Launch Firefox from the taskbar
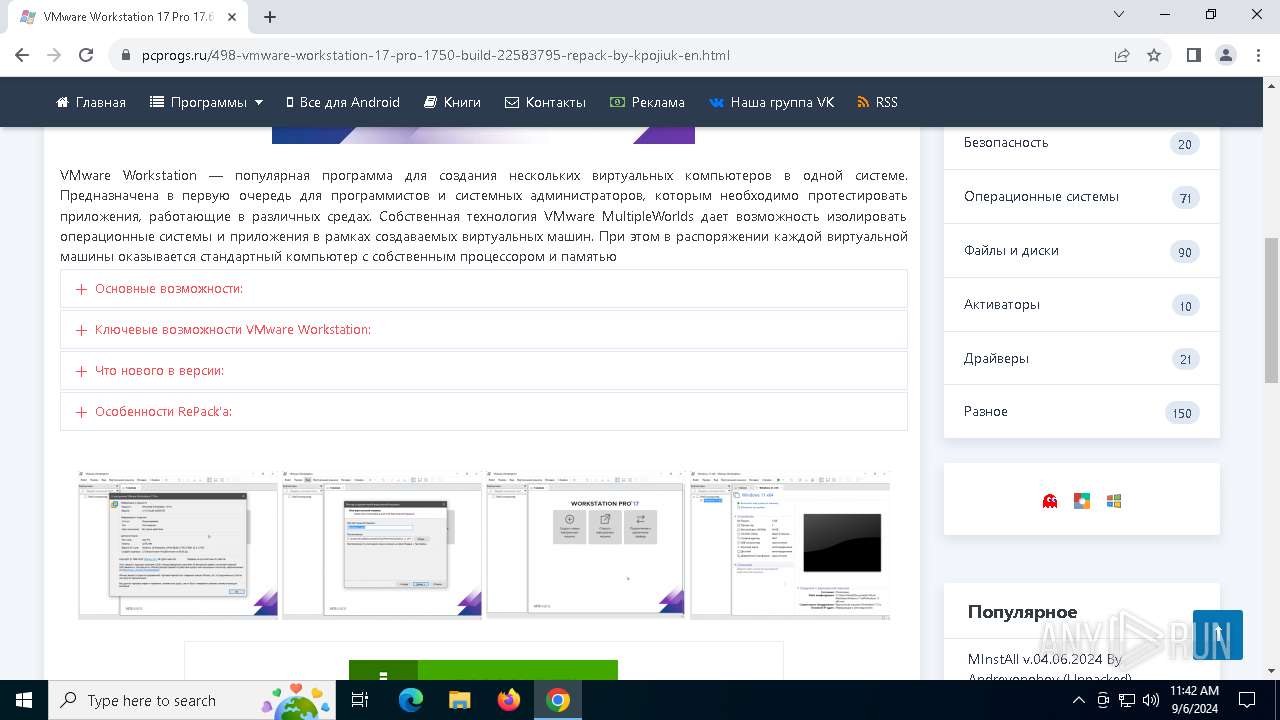 click(509, 700)
